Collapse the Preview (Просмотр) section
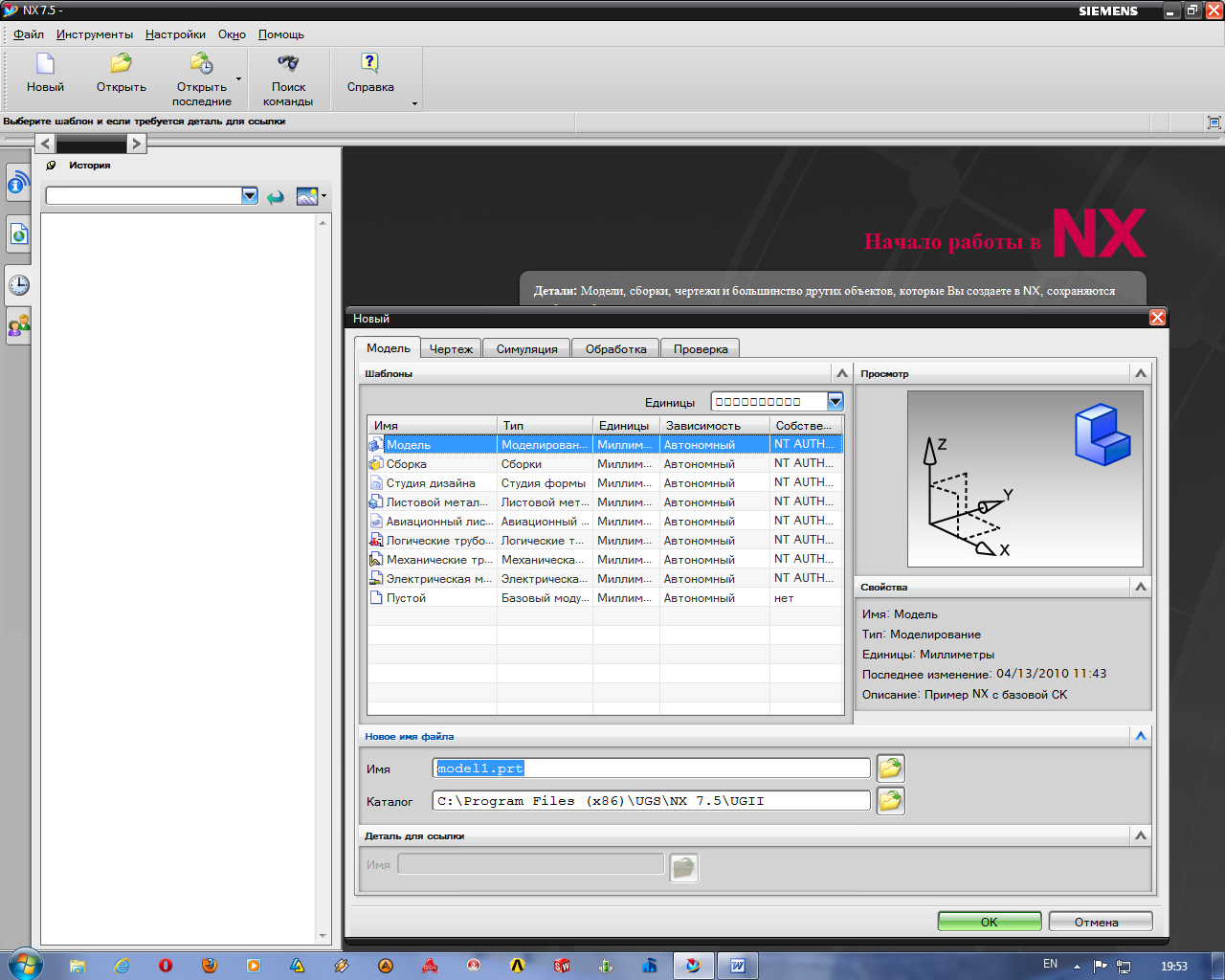 1141,373
